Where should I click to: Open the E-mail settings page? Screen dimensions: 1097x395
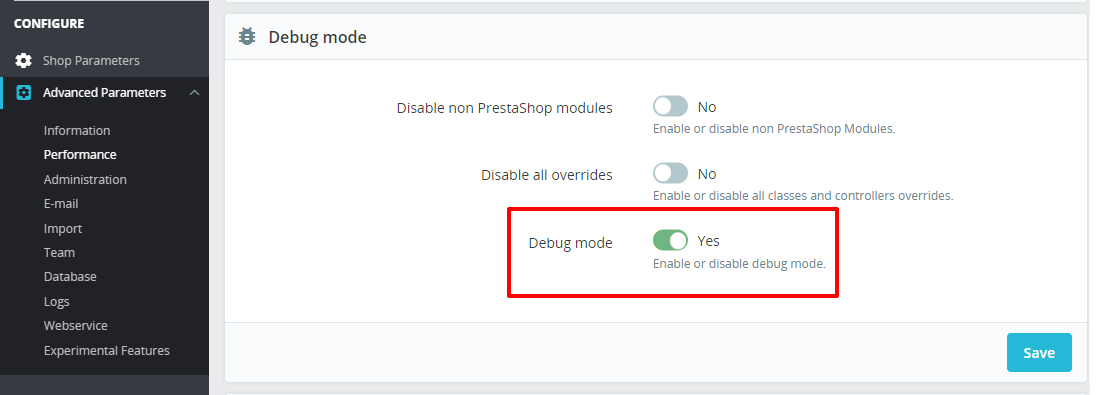tap(61, 203)
